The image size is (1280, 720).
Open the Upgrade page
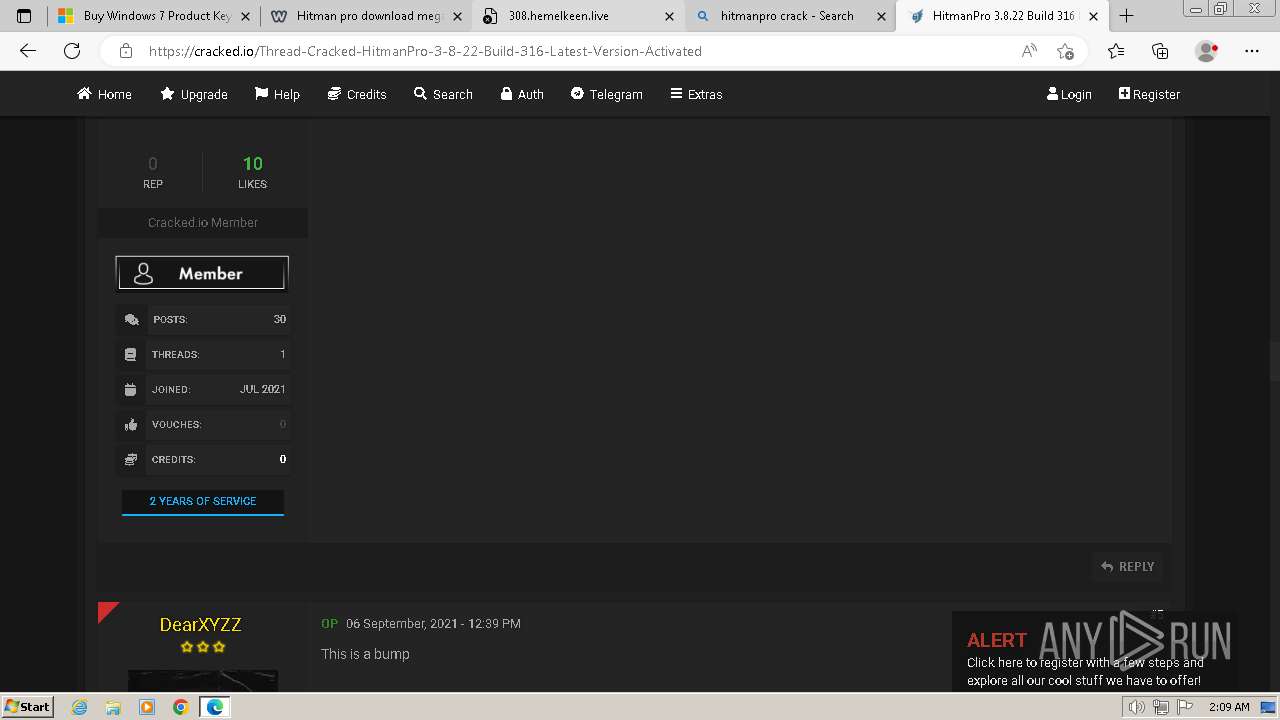click(x=194, y=94)
